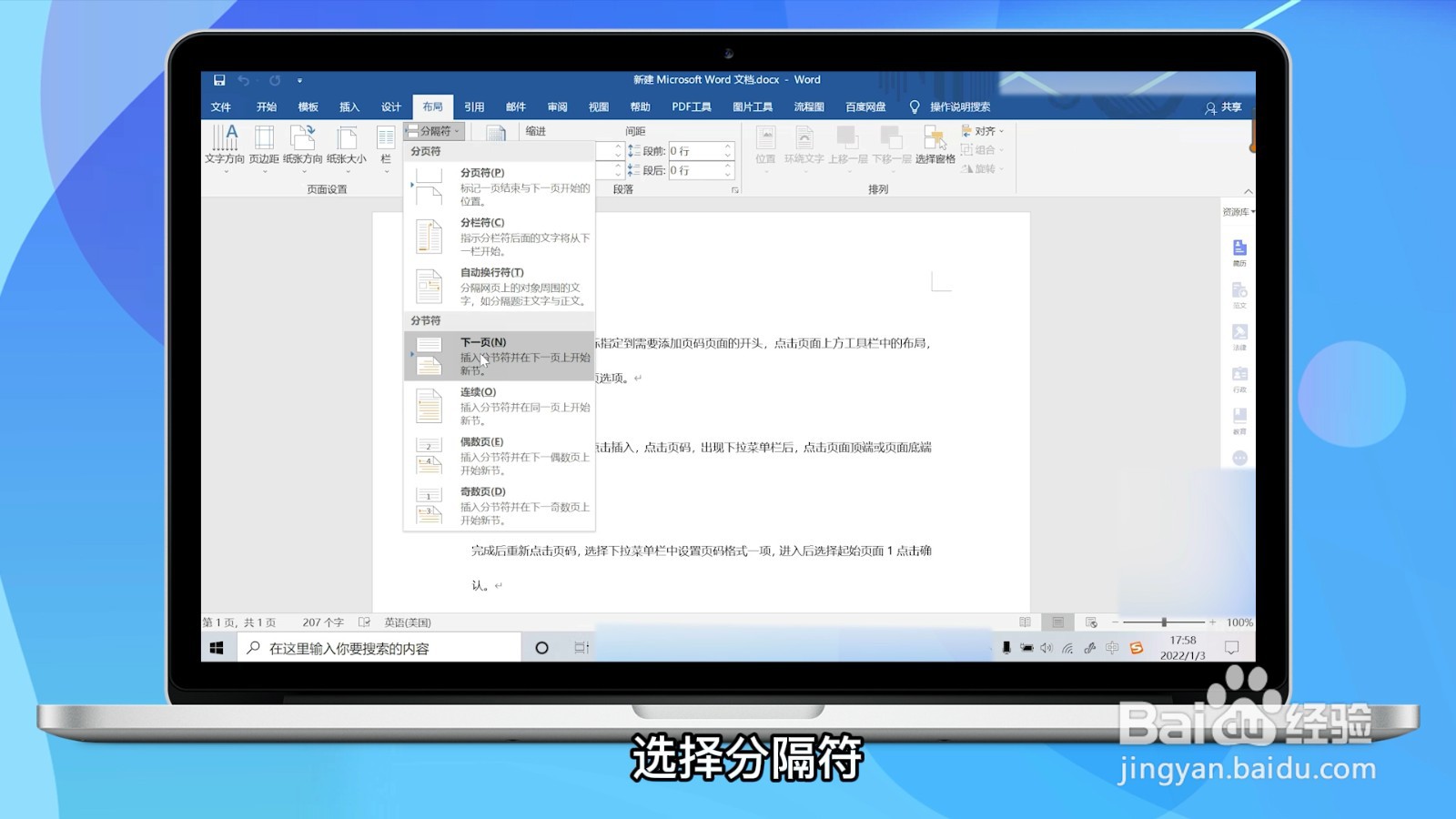The width and height of the screenshot is (1456, 819).
Task: Open Sogou input method tray icon
Action: pos(1136,648)
